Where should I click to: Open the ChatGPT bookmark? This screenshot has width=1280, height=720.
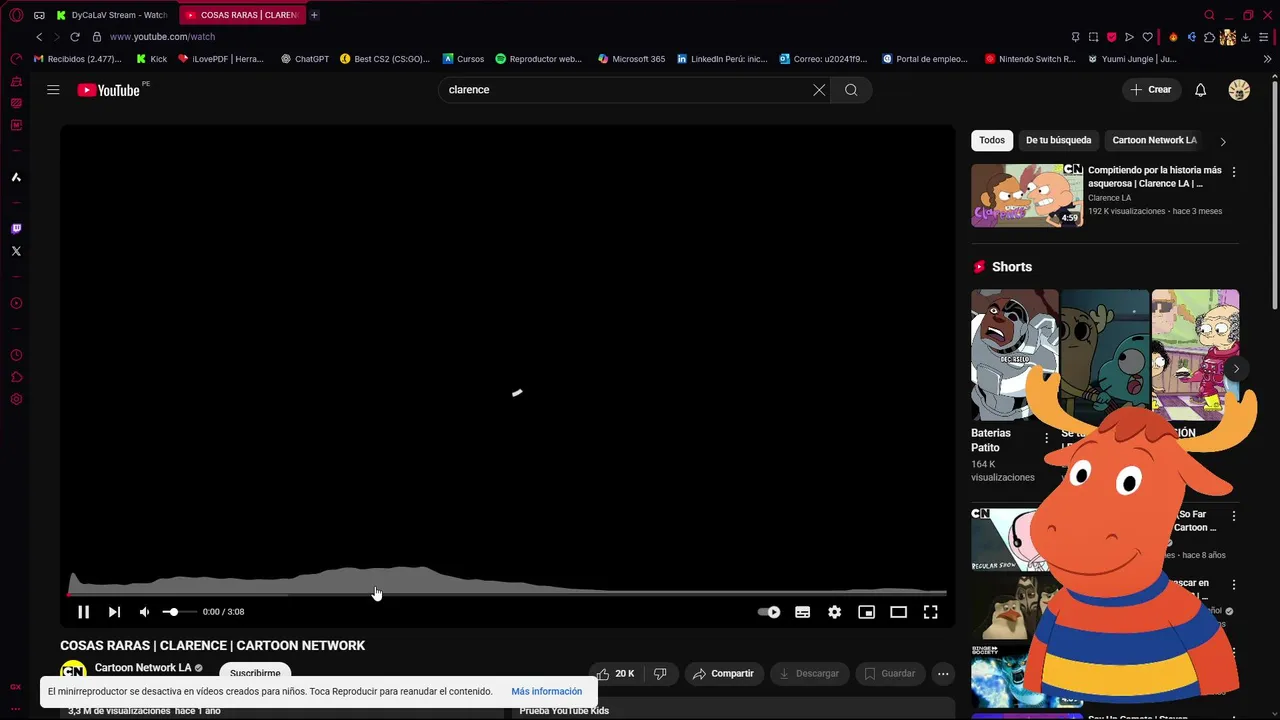[305, 59]
